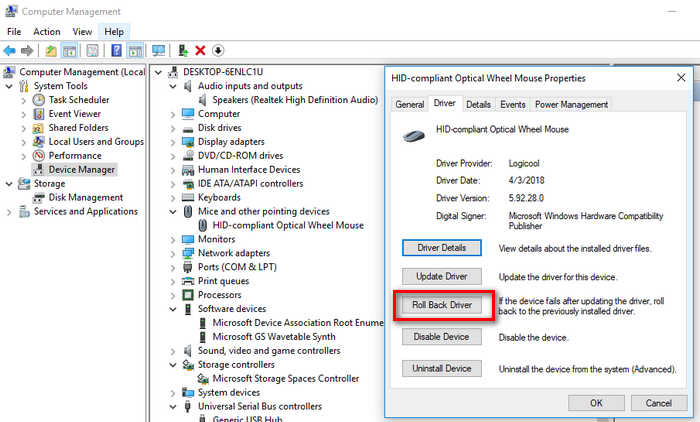Screen dimensions: 700x422
Task: Click the Back arrow toolbar icon
Action: (x=9, y=50)
